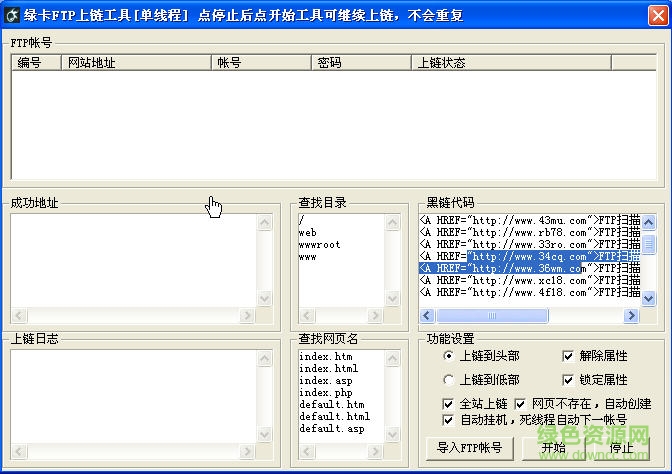Screen dimensions: 672x474
Task: Click down arrow in 查找网页名 list scrollbar
Action: 392,435
